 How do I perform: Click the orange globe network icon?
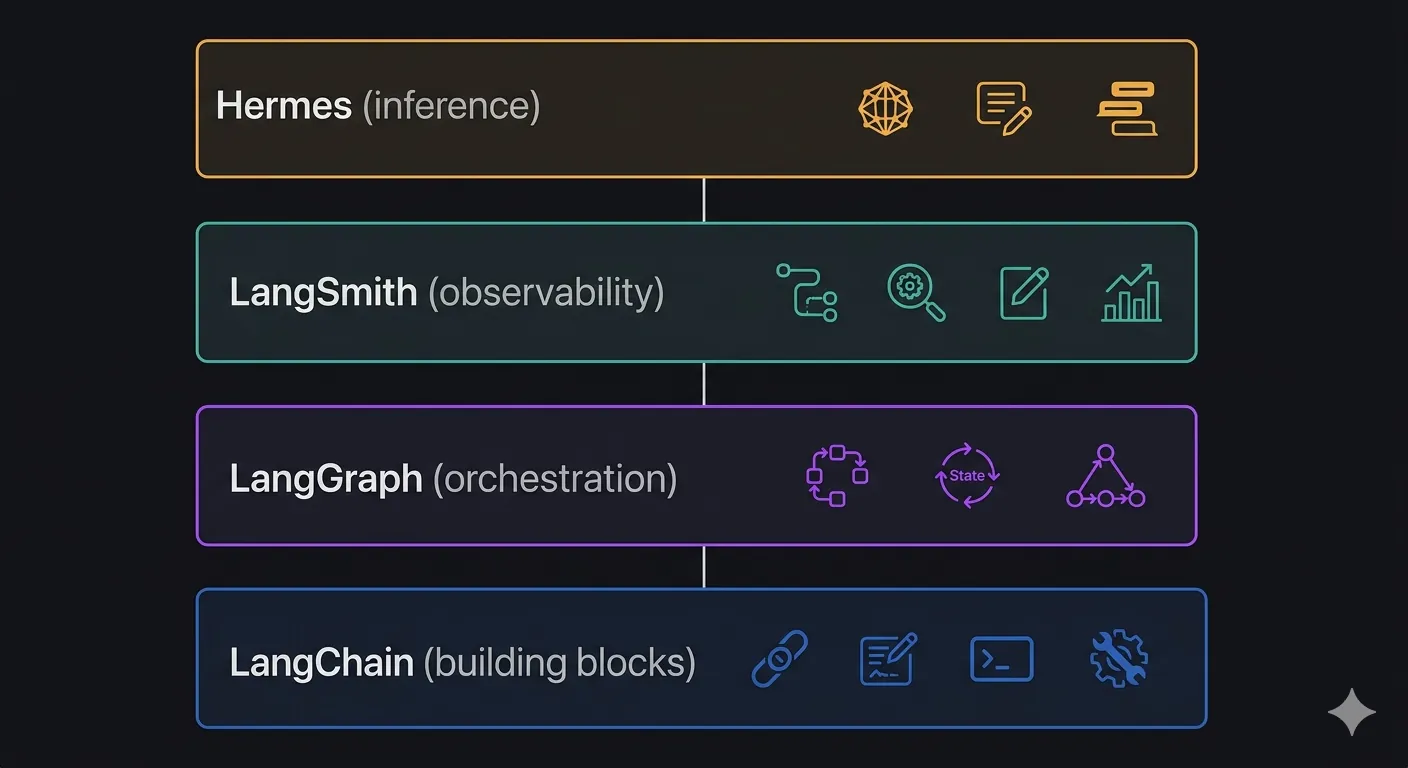point(886,108)
